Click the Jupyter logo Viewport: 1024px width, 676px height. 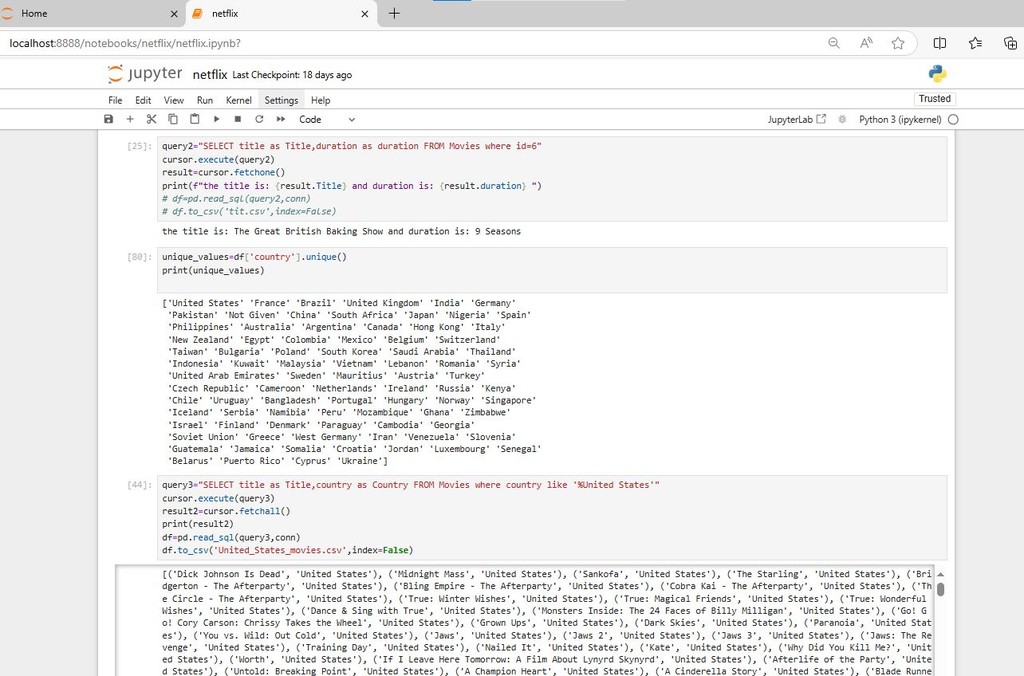145,74
